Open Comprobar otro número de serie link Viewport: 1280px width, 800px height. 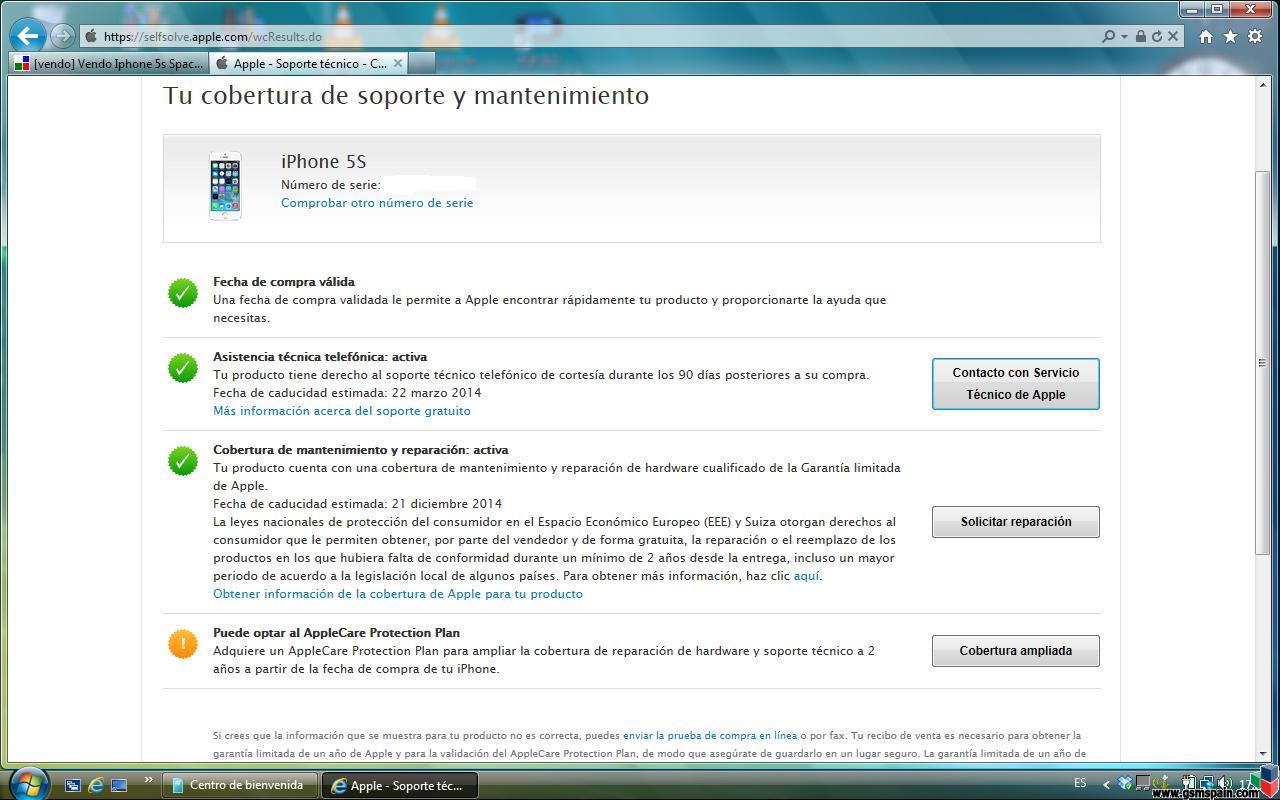pyautogui.click(x=377, y=203)
